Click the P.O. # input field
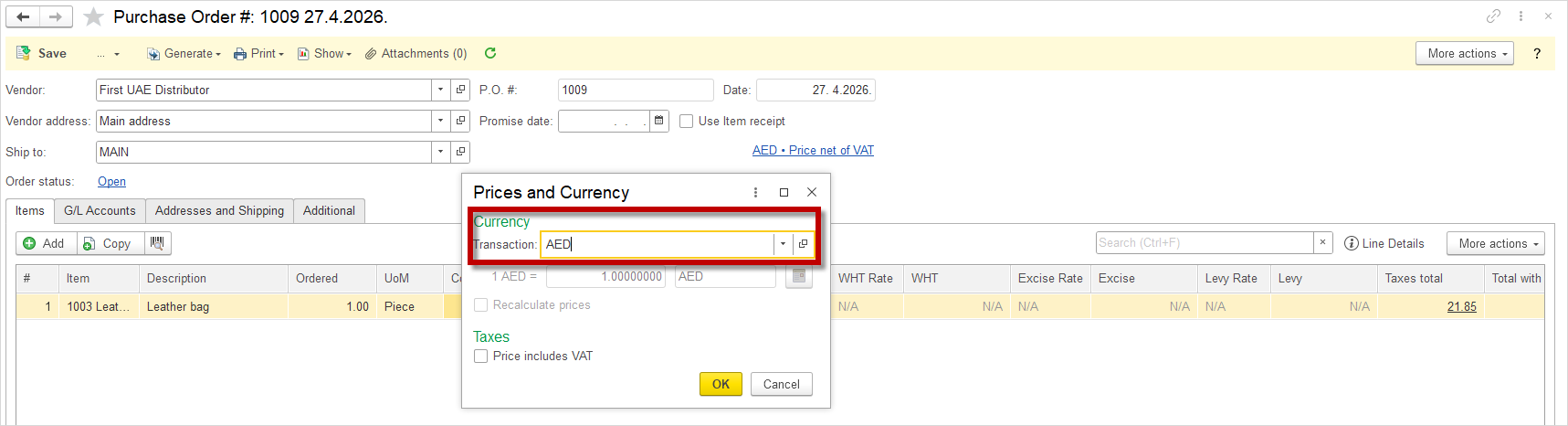This screenshot has width=1568, height=426. (635, 90)
